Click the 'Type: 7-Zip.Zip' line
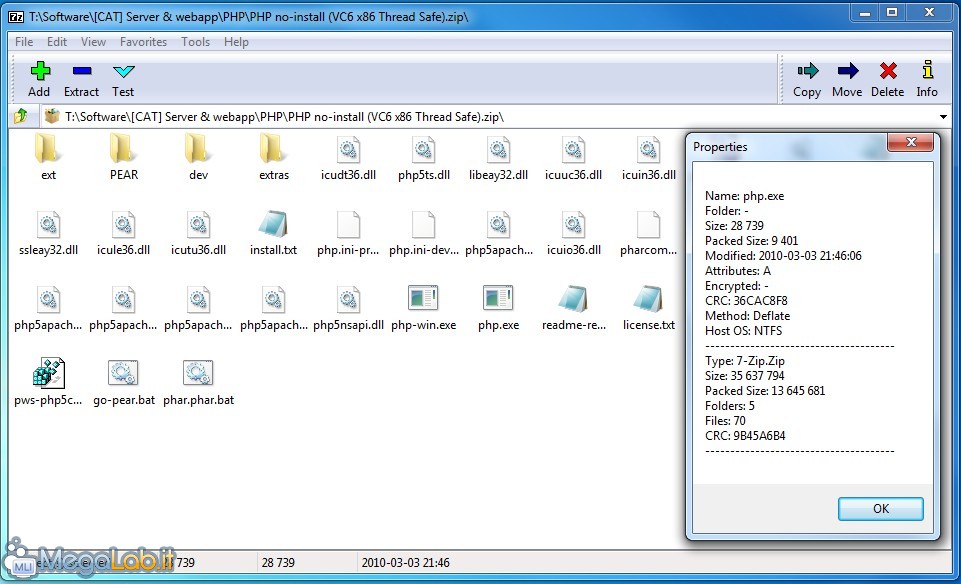The image size is (961, 584). coord(745,361)
